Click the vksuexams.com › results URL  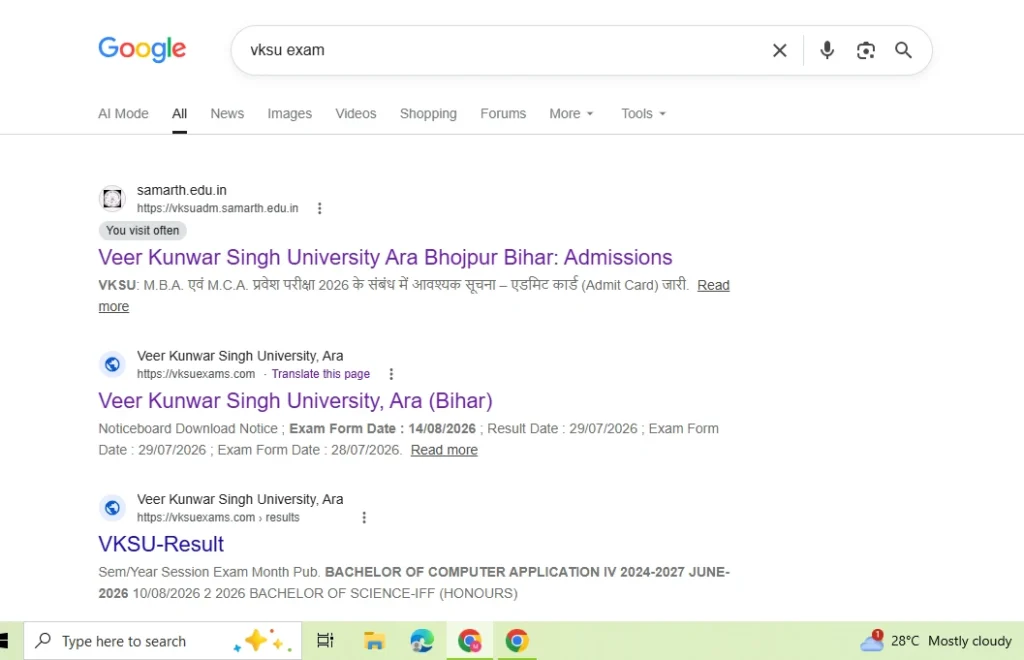coord(218,518)
